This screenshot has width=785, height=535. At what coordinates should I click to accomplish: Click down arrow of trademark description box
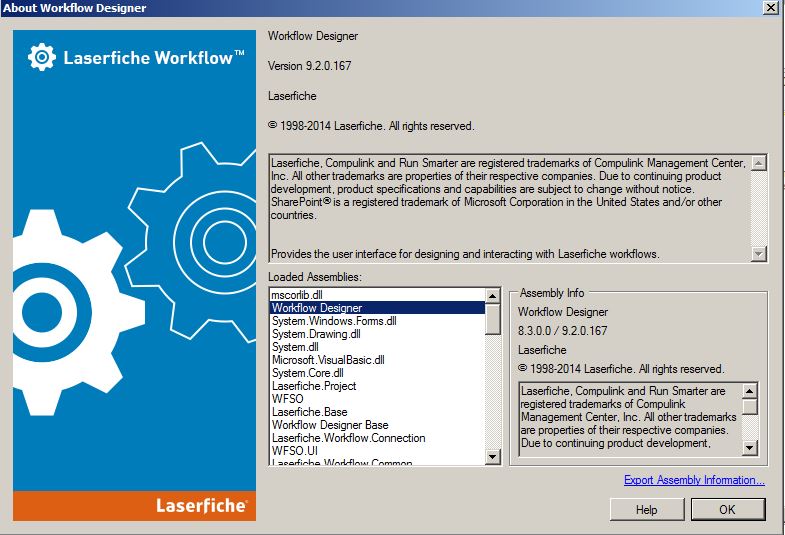point(758,254)
